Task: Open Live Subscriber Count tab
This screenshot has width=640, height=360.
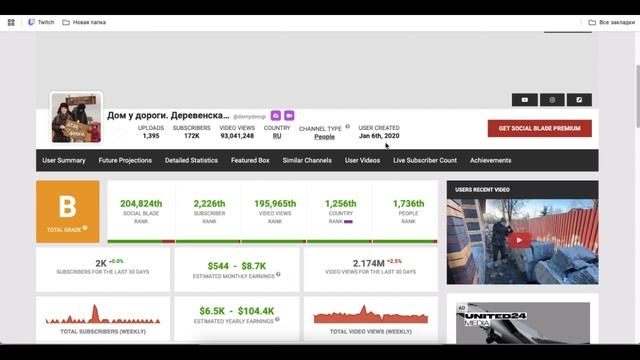Action: click(425, 160)
